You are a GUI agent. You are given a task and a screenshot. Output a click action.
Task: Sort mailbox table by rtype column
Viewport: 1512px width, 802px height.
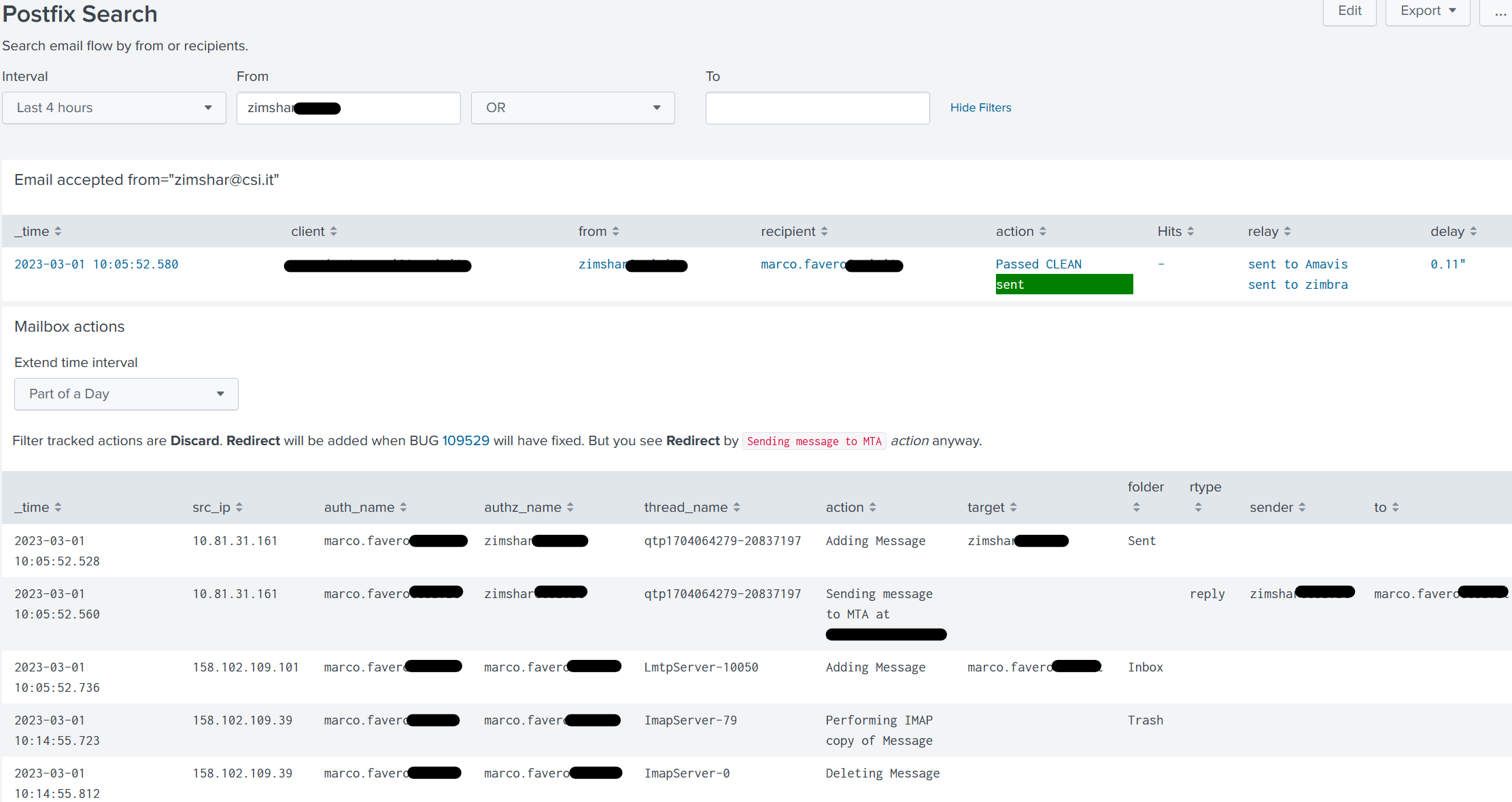1205,497
